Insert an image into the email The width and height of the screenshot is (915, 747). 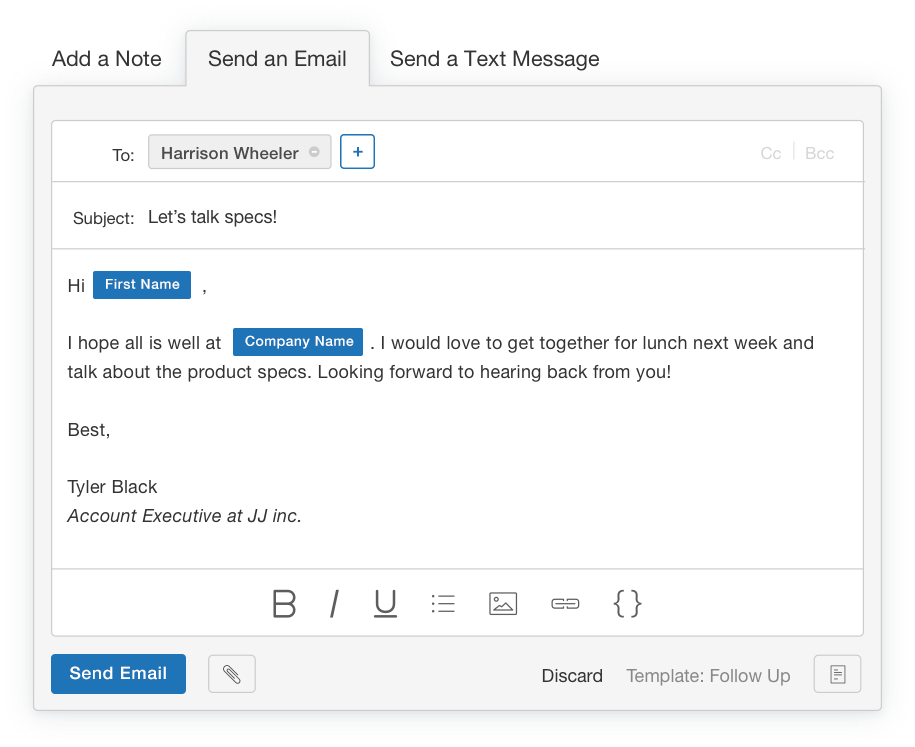point(502,603)
